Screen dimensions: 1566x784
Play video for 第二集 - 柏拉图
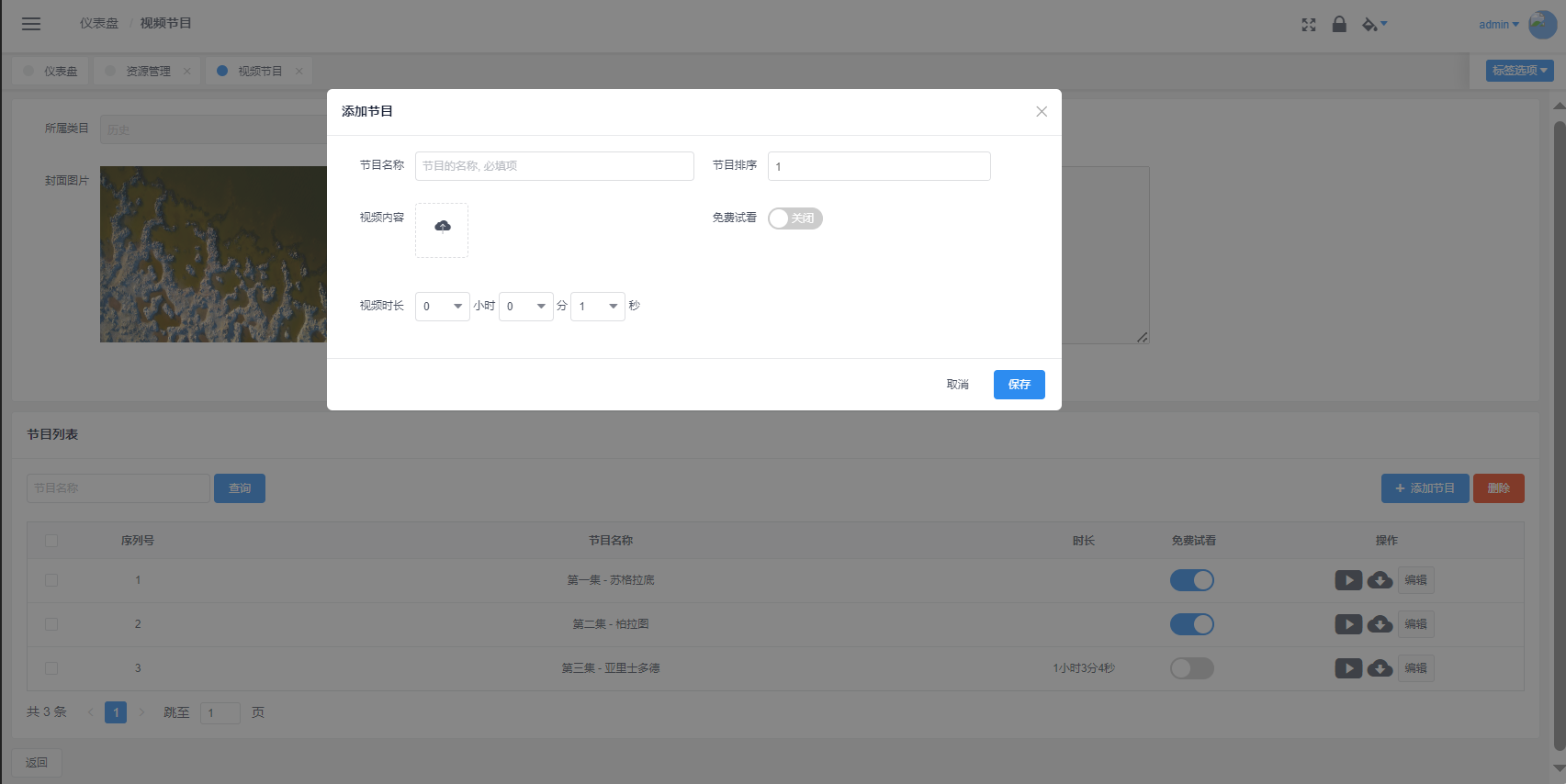pos(1348,624)
